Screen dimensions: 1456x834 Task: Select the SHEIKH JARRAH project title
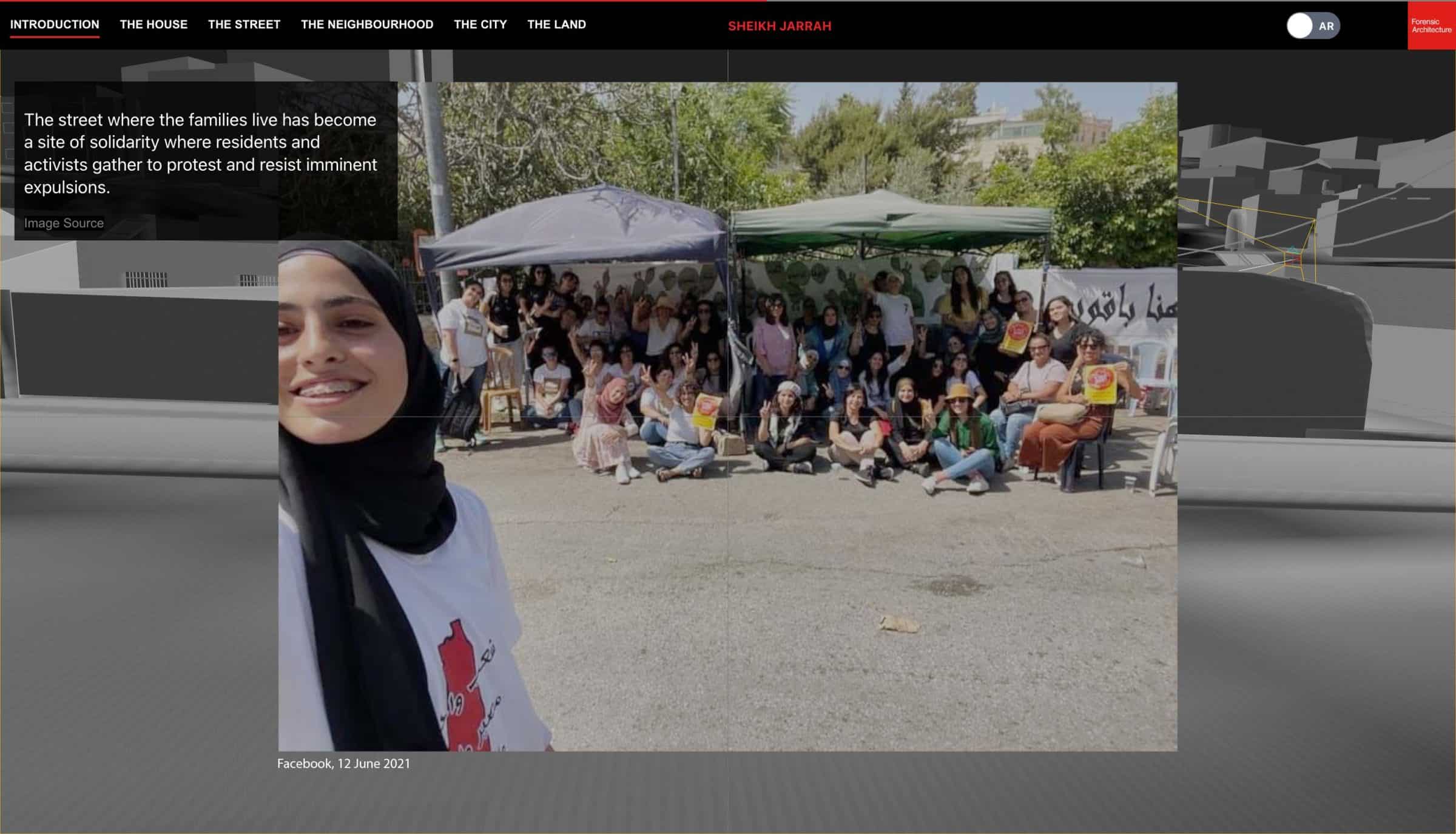(780, 25)
